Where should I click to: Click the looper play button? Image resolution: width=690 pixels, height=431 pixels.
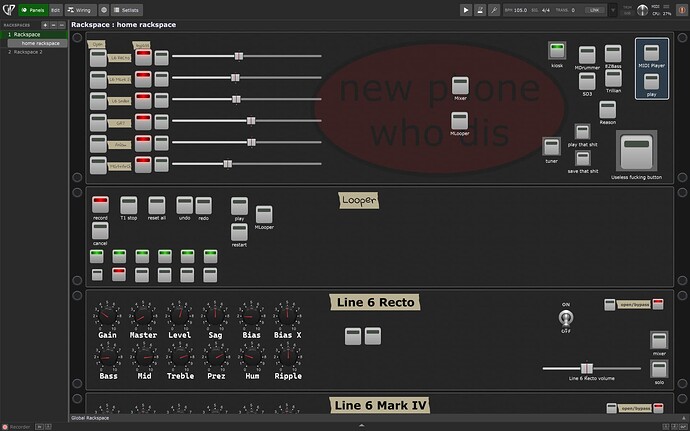239,206
